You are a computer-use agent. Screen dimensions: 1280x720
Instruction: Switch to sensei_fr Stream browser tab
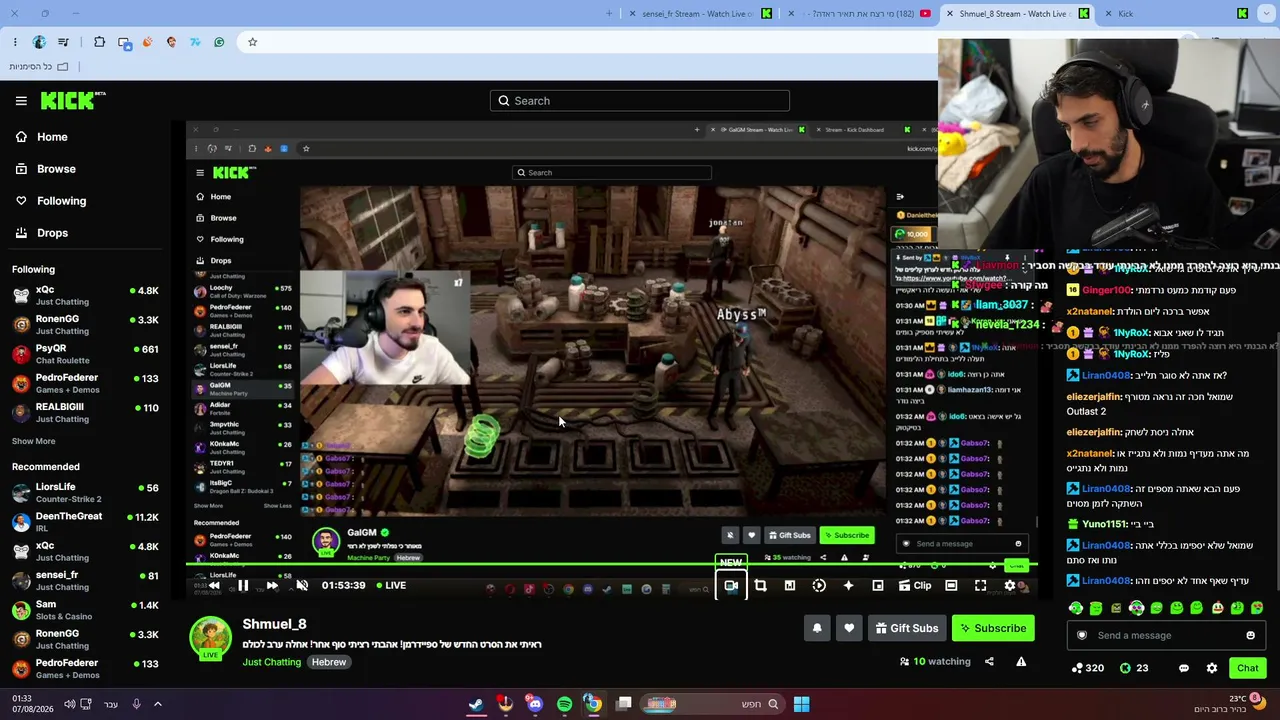(700, 14)
